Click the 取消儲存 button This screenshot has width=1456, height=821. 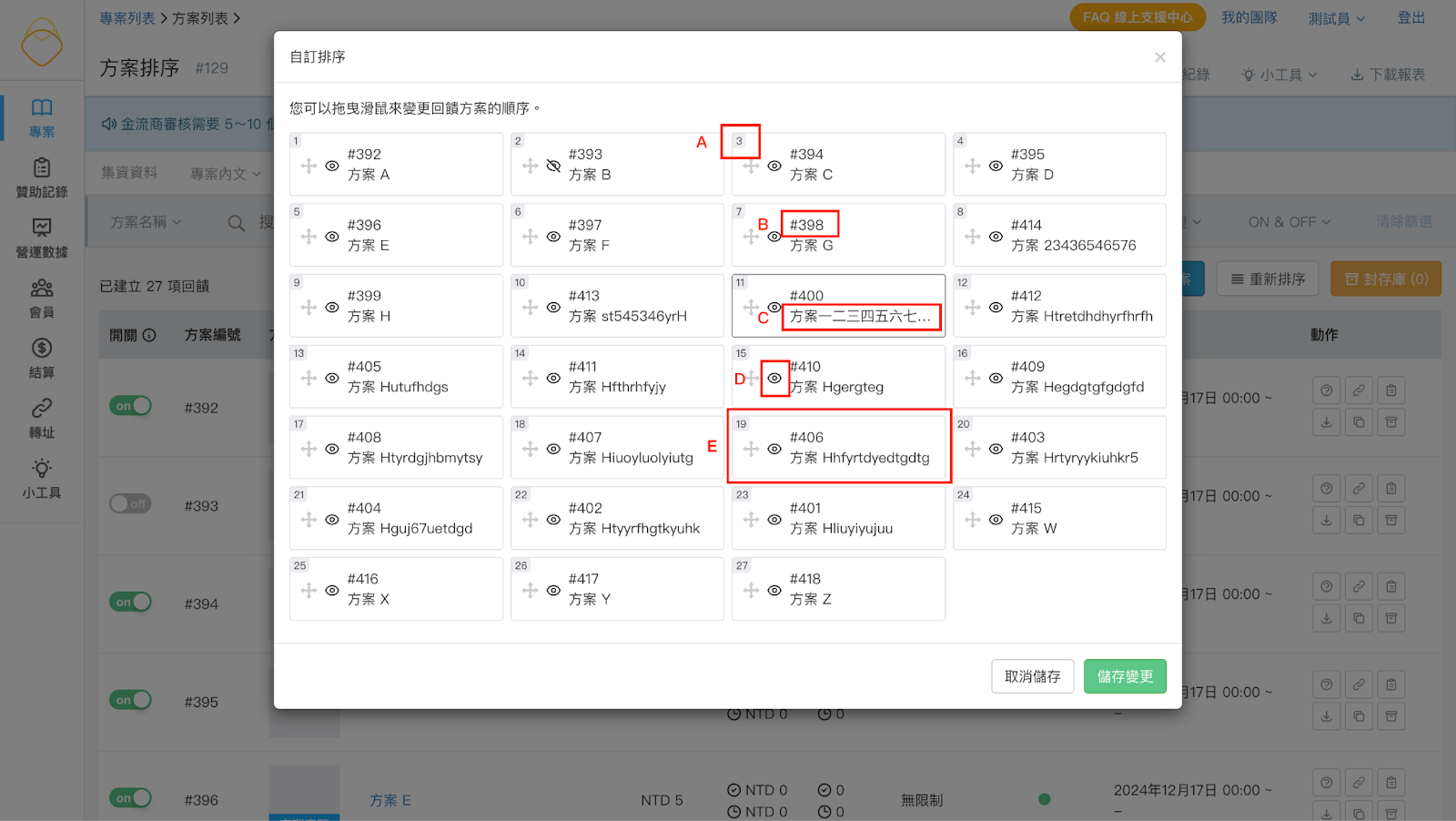point(1032,676)
